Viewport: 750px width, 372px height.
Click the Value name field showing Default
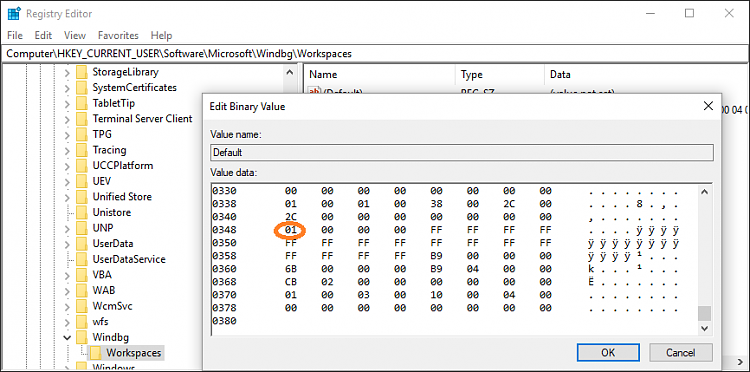coord(462,153)
